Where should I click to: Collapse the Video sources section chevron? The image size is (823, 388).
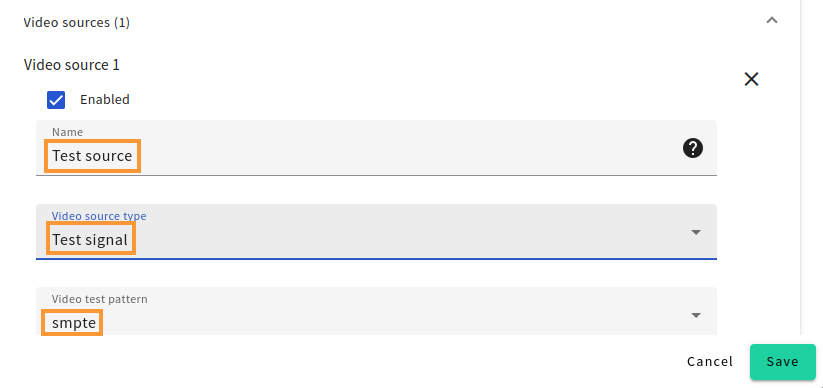772,21
